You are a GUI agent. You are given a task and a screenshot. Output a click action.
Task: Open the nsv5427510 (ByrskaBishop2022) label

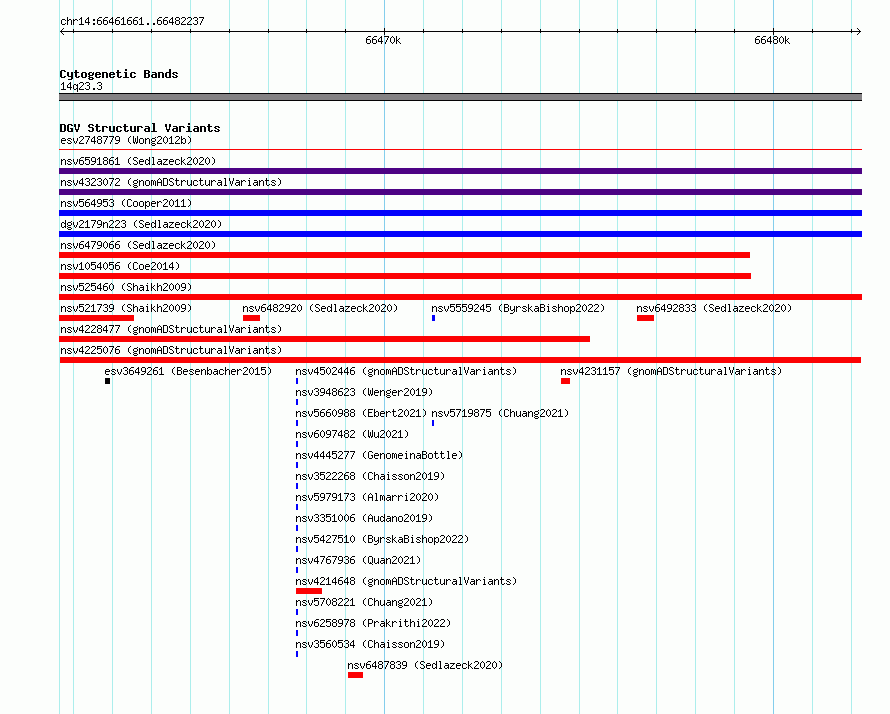pyautogui.click(x=382, y=539)
